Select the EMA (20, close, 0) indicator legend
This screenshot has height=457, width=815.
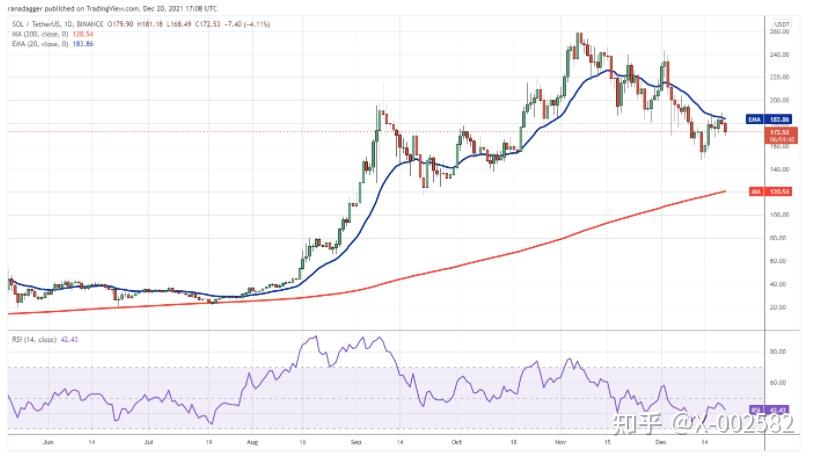point(52,44)
